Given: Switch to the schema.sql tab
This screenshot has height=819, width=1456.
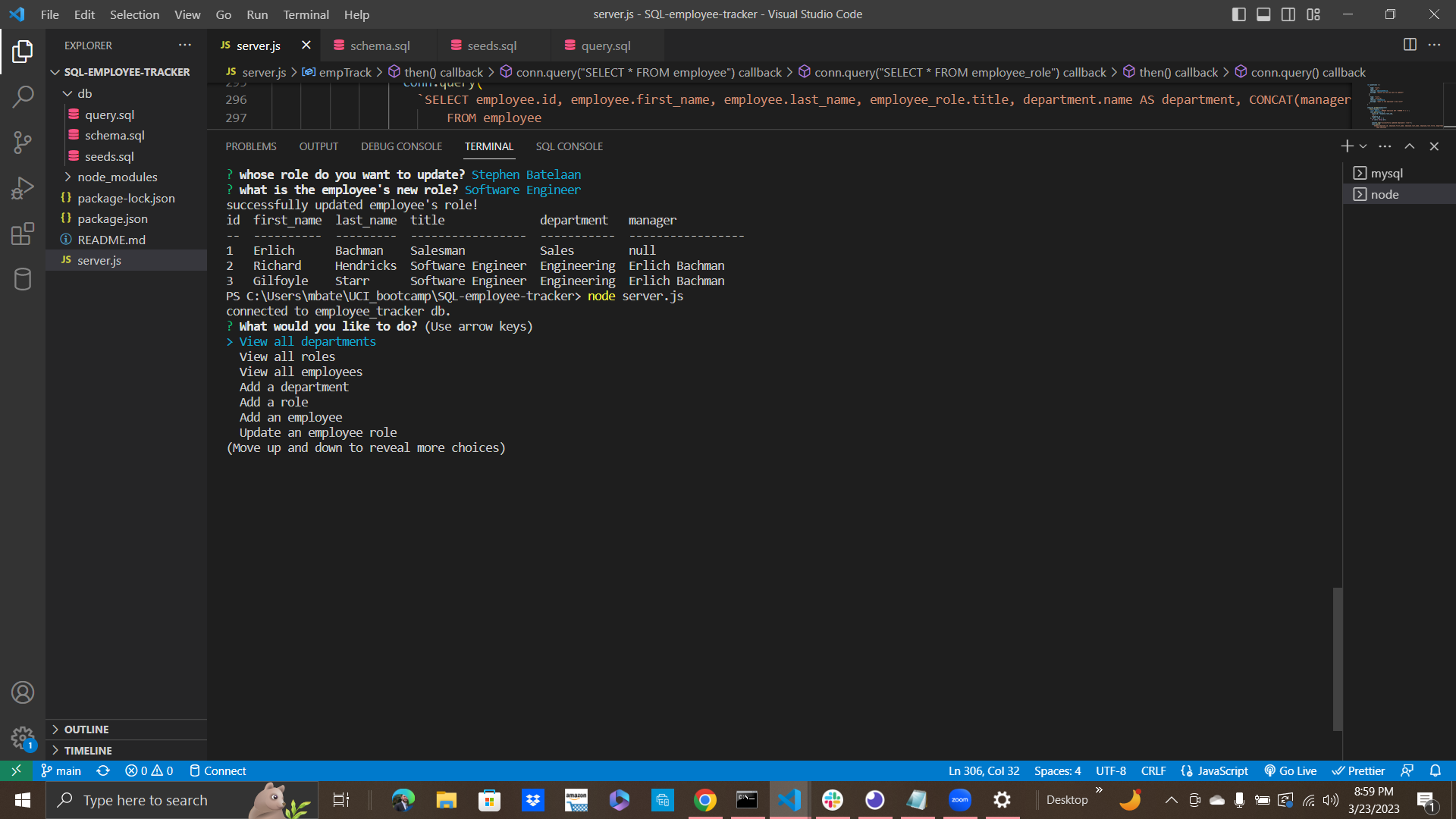Looking at the screenshot, I should tap(378, 45).
